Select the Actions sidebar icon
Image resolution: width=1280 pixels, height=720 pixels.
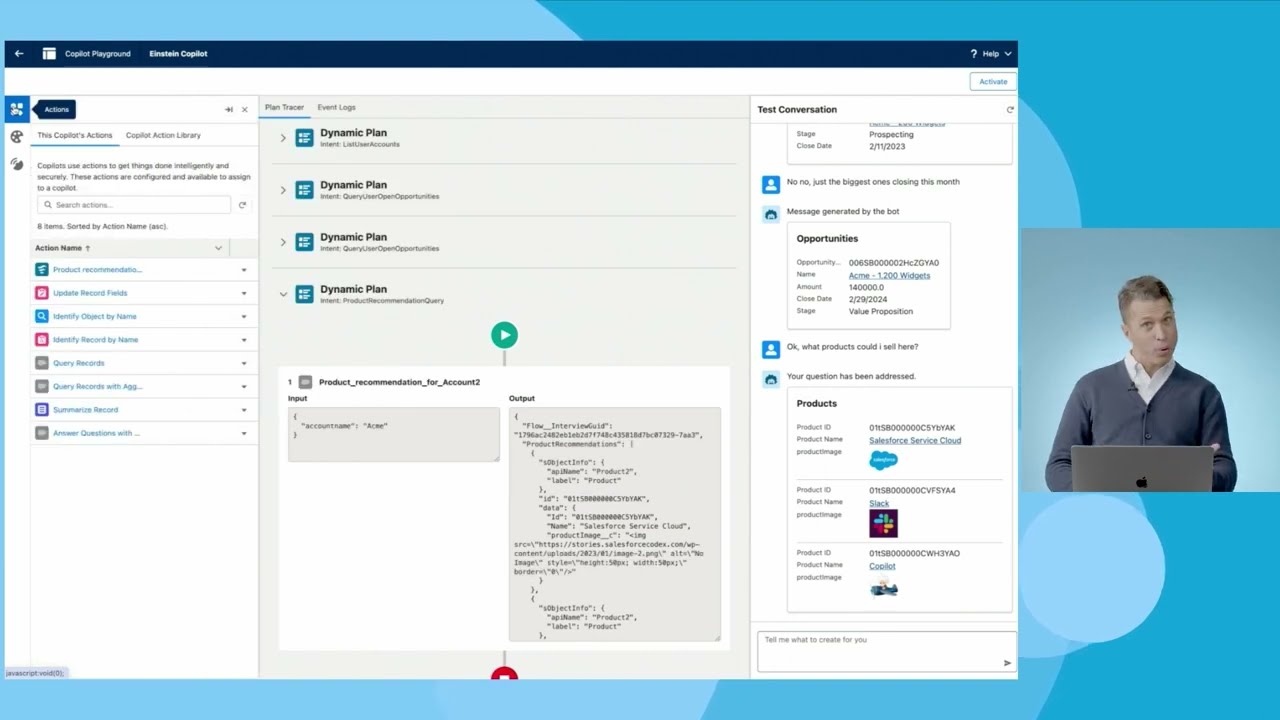[x=17, y=110]
